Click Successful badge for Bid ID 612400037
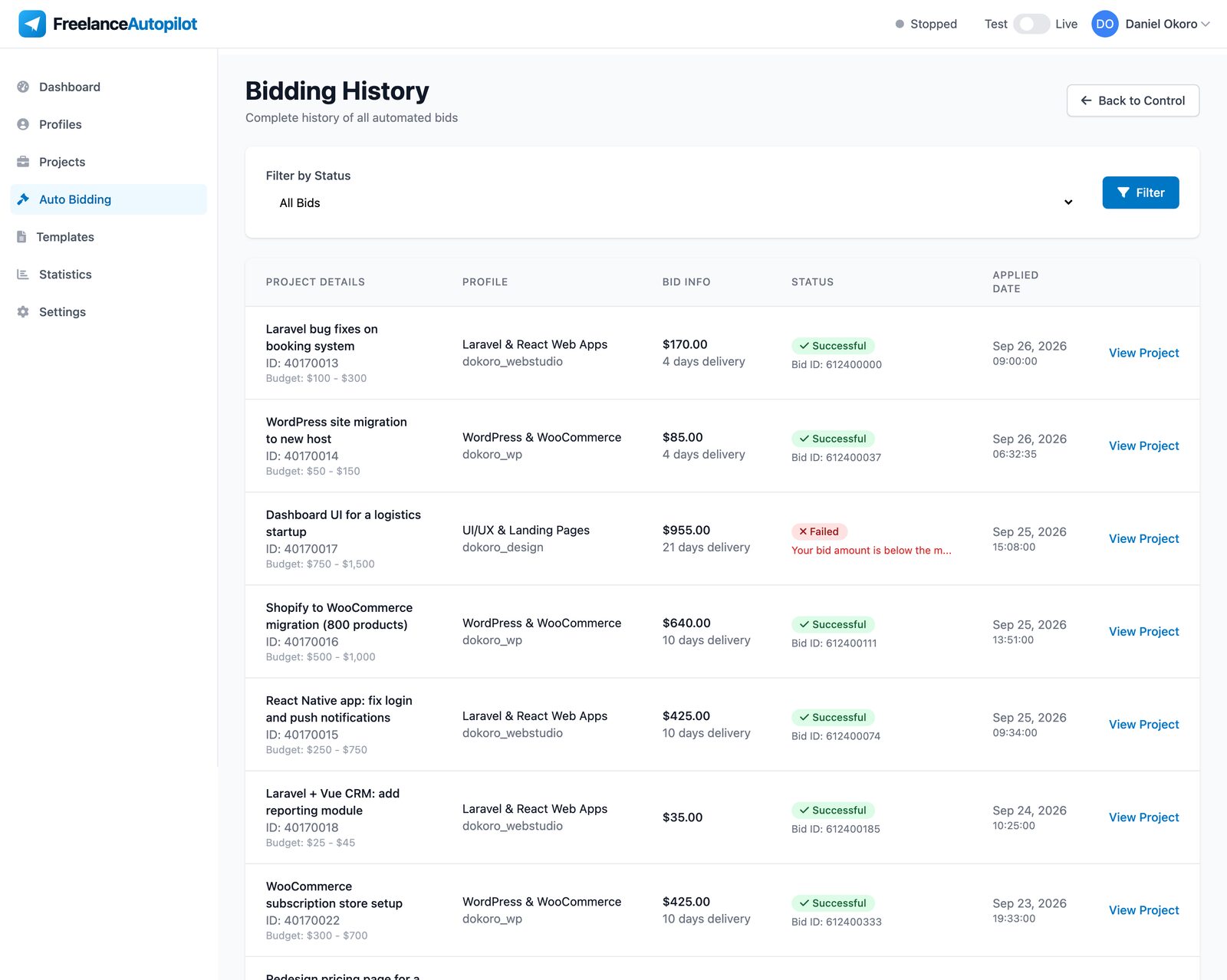 click(x=833, y=439)
